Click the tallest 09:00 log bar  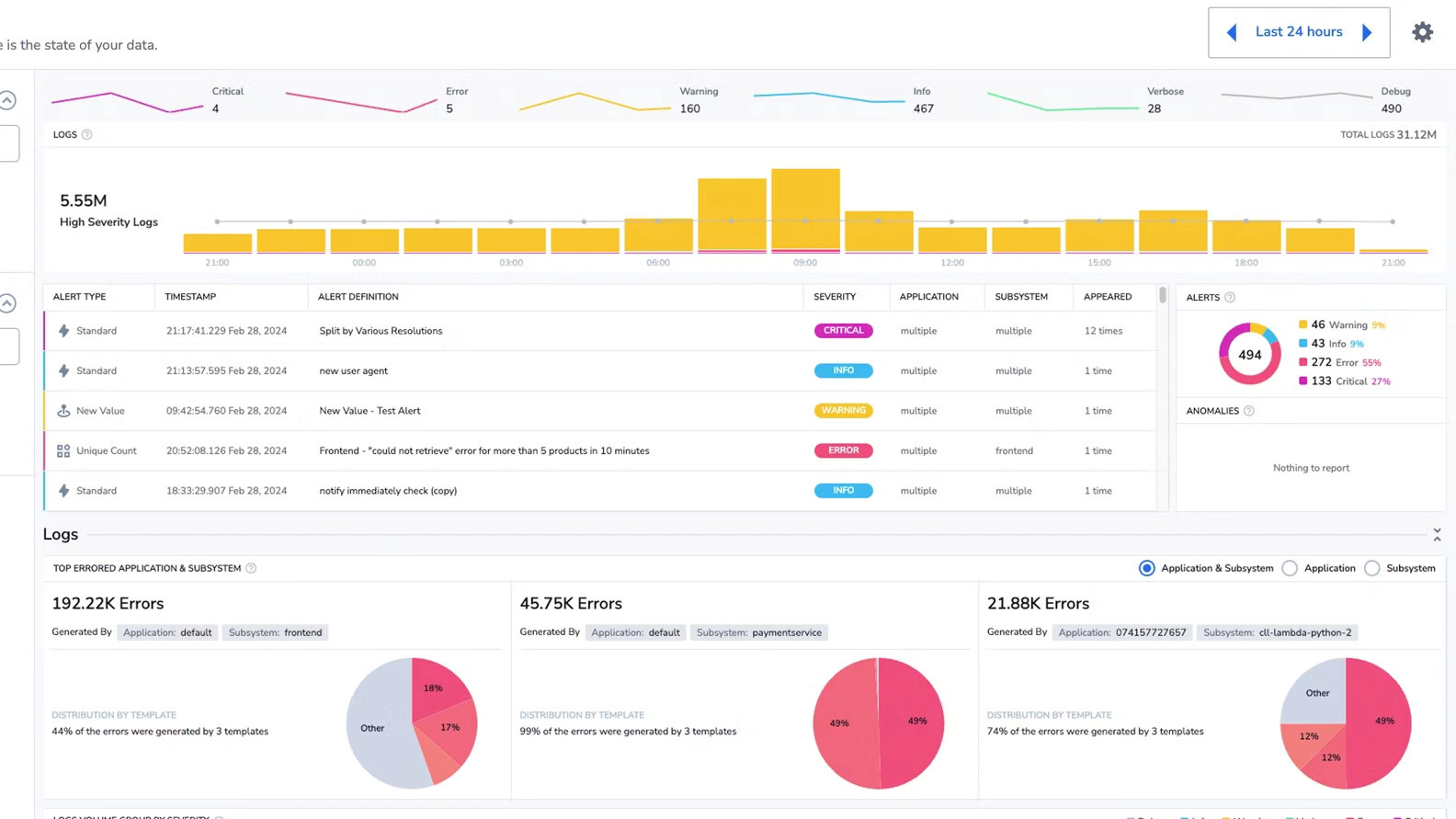805,210
